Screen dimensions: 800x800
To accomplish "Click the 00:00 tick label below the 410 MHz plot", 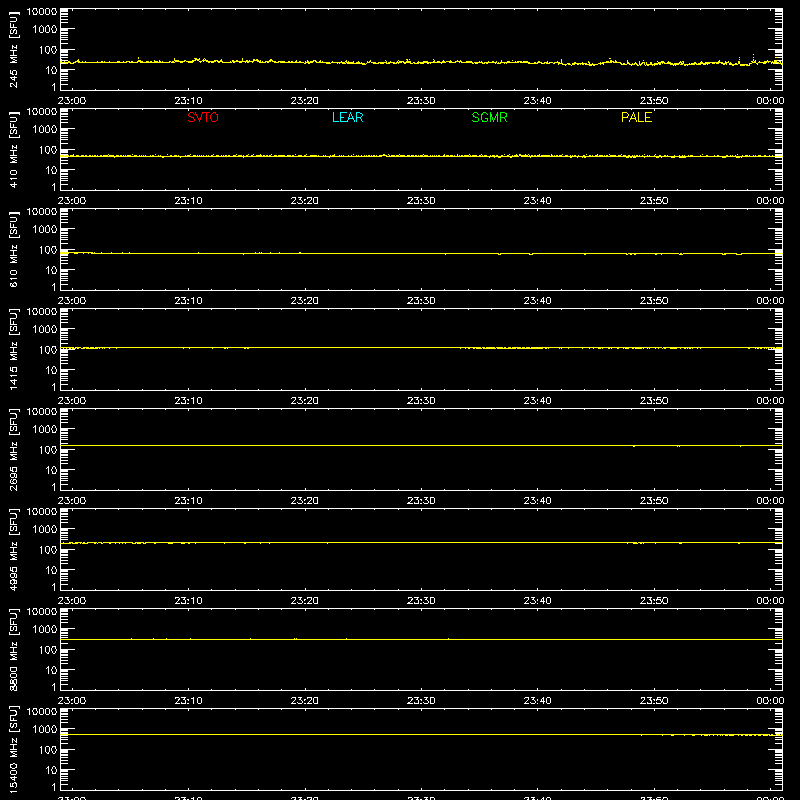I will pos(770,201).
